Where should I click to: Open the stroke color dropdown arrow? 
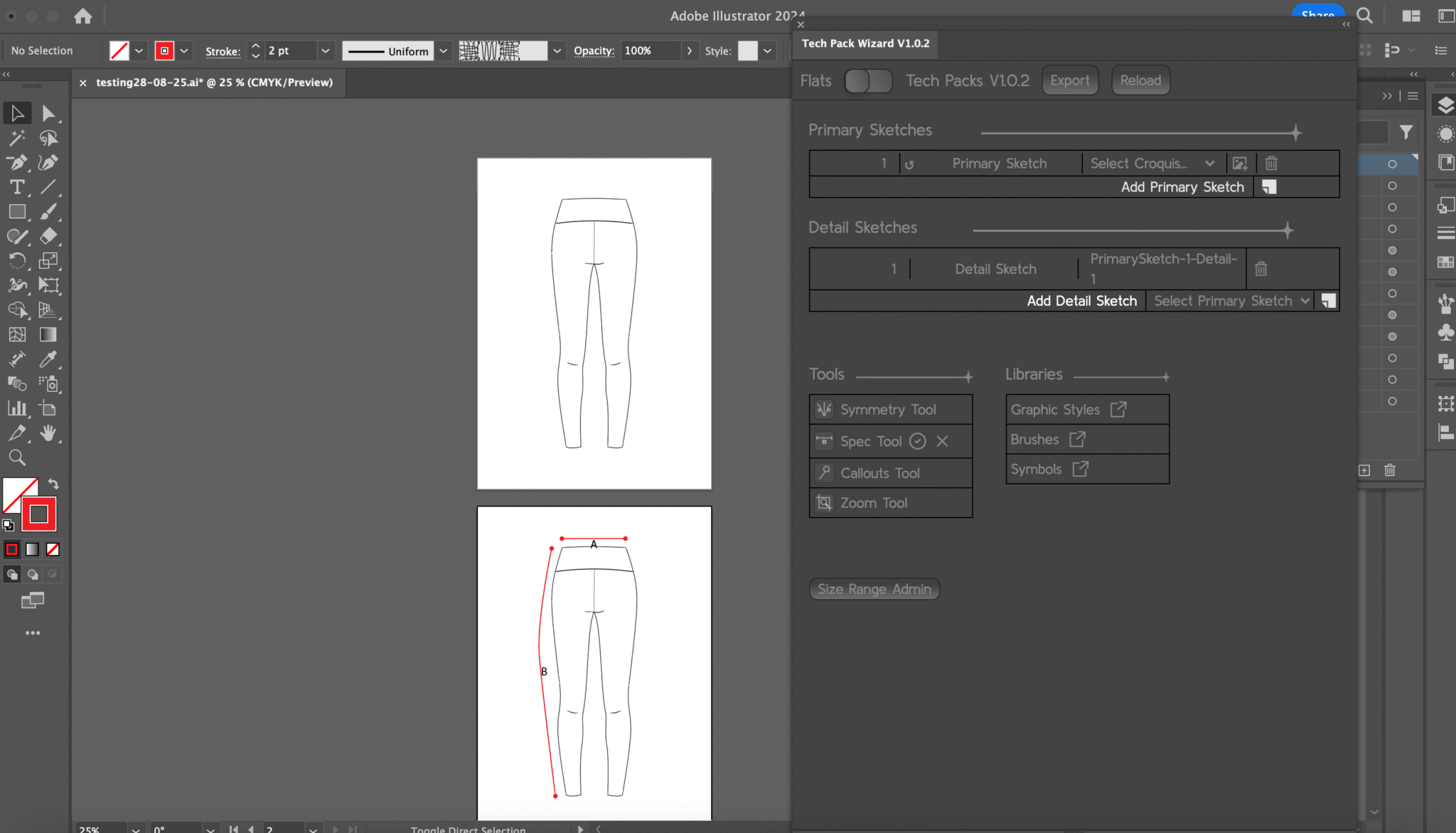[x=184, y=51]
